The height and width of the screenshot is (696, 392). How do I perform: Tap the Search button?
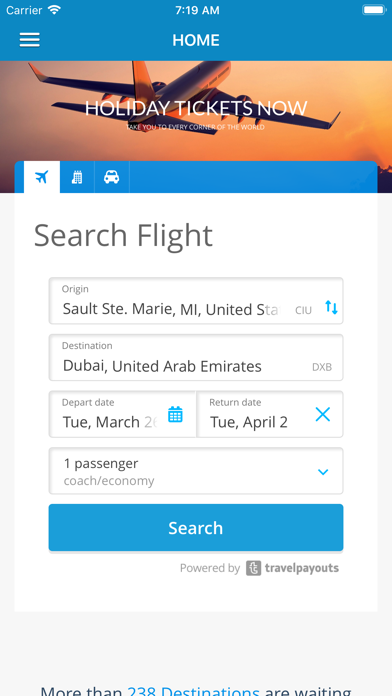pyautogui.click(x=196, y=527)
